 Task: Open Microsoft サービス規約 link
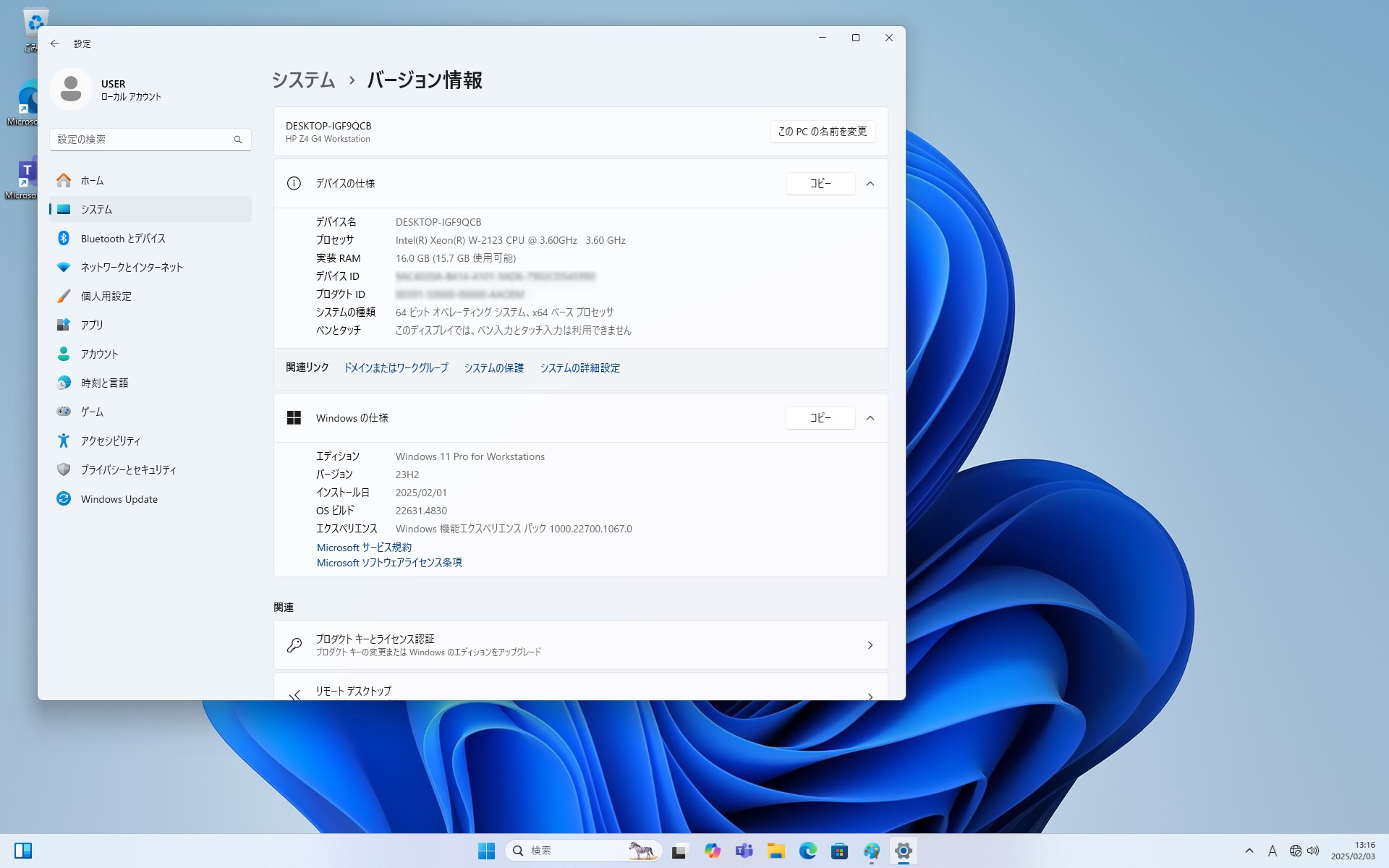point(364,548)
